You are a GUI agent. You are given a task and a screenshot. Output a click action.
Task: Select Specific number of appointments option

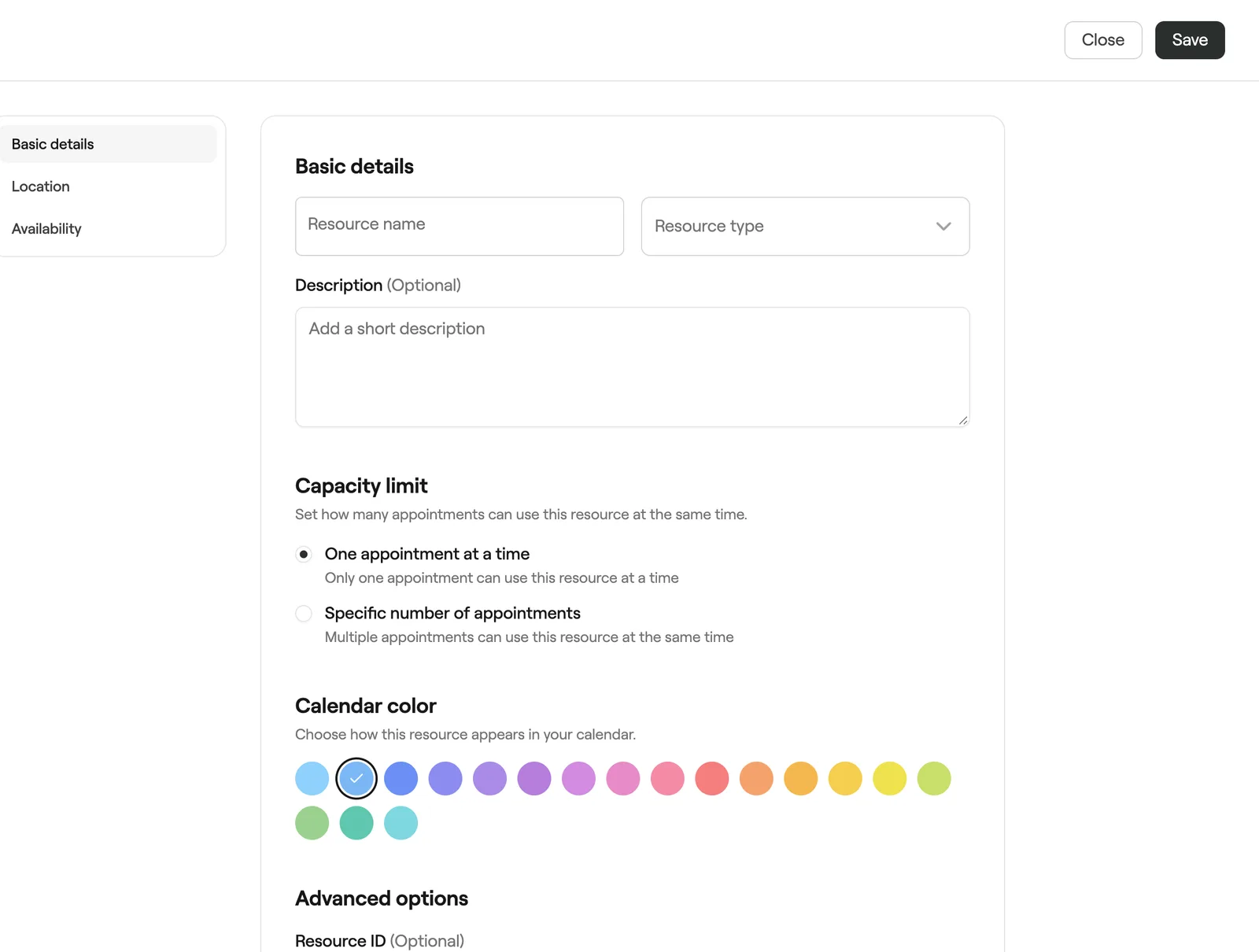pyautogui.click(x=304, y=614)
